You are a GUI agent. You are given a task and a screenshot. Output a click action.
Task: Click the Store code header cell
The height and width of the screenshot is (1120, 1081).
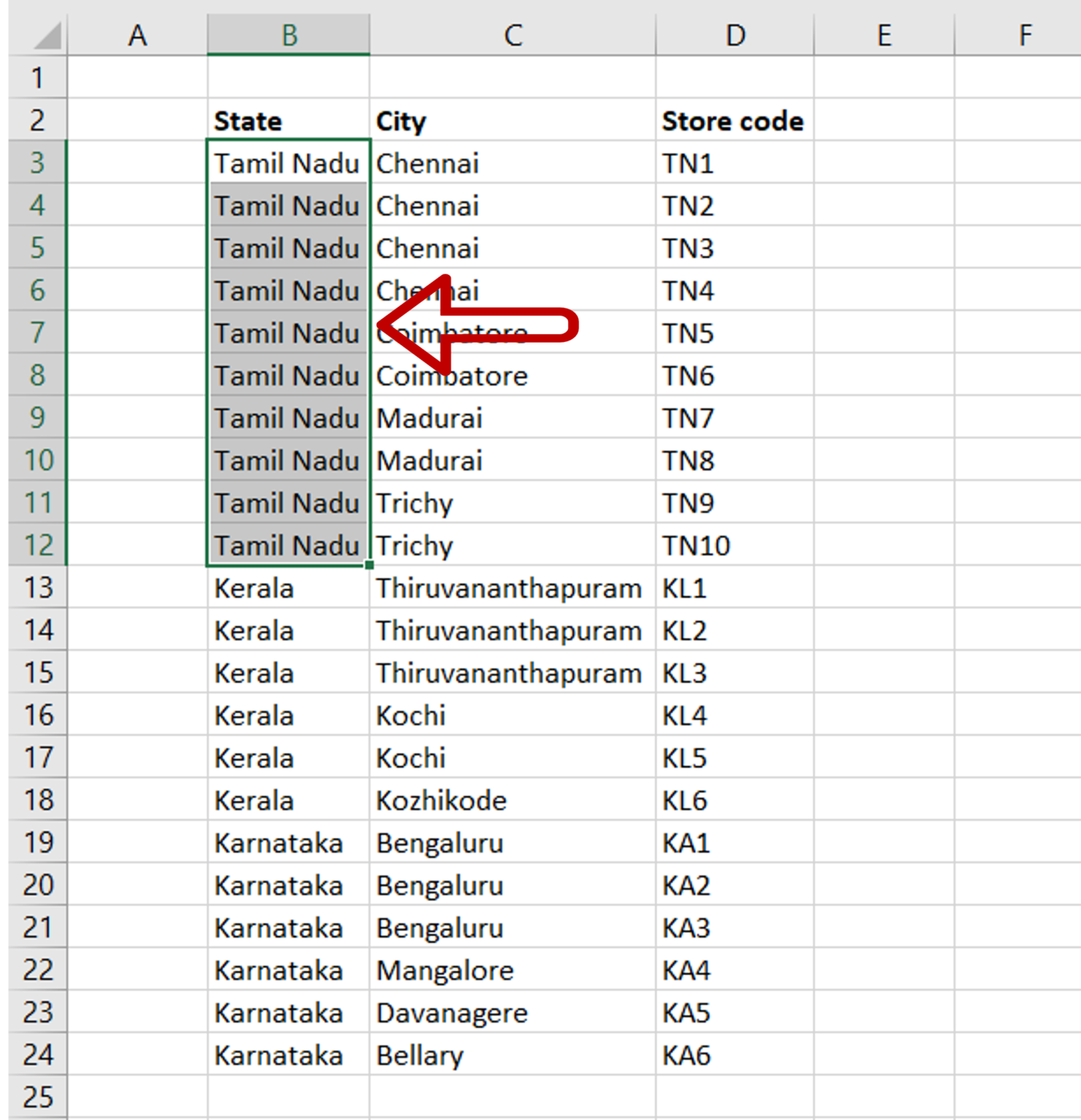coord(735,120)
